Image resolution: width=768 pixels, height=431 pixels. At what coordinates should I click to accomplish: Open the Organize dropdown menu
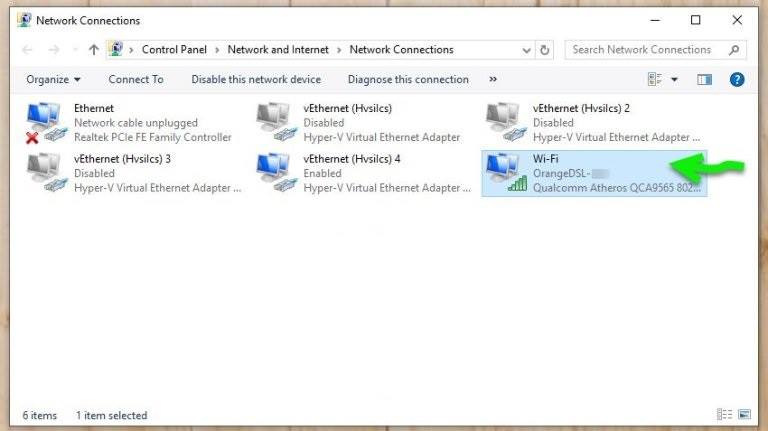click(x=53, y=79)
